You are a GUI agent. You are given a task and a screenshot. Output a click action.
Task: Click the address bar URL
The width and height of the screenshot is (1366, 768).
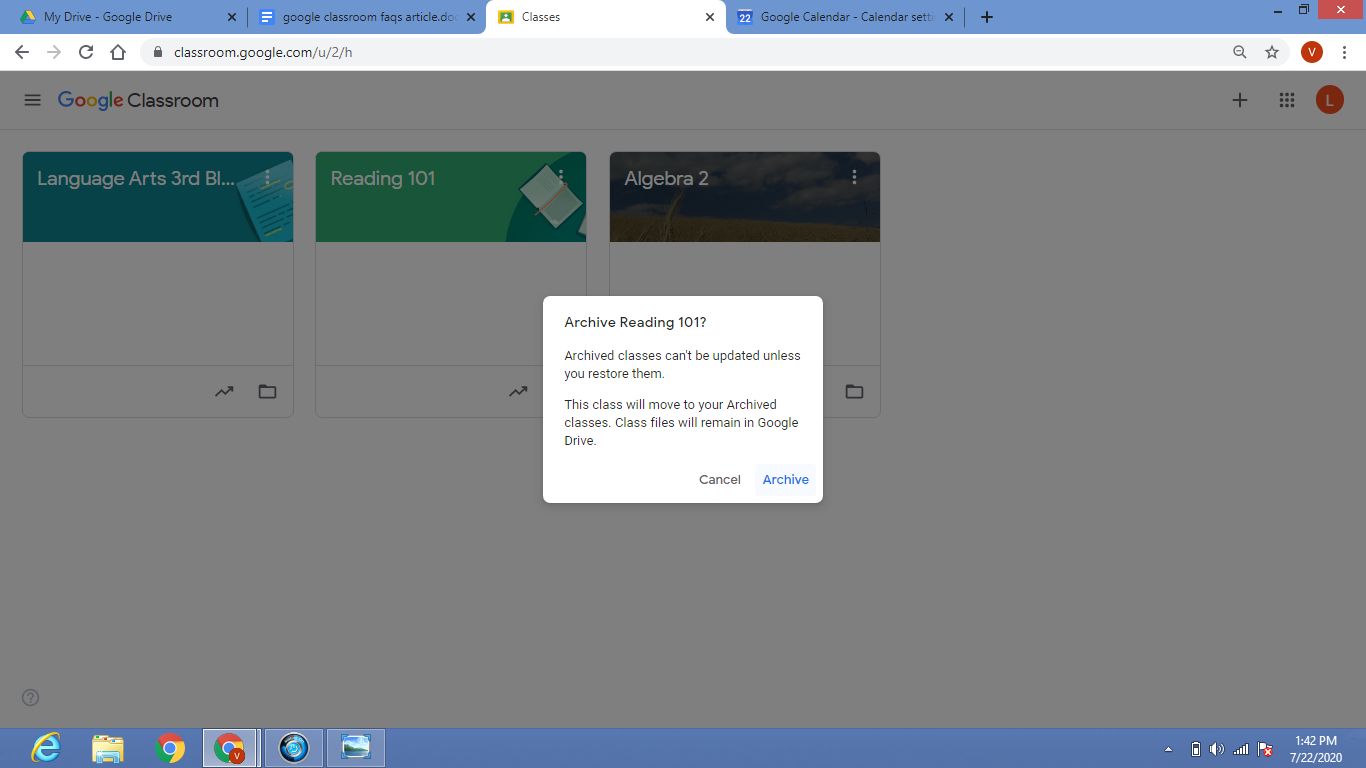coord(263,52)
